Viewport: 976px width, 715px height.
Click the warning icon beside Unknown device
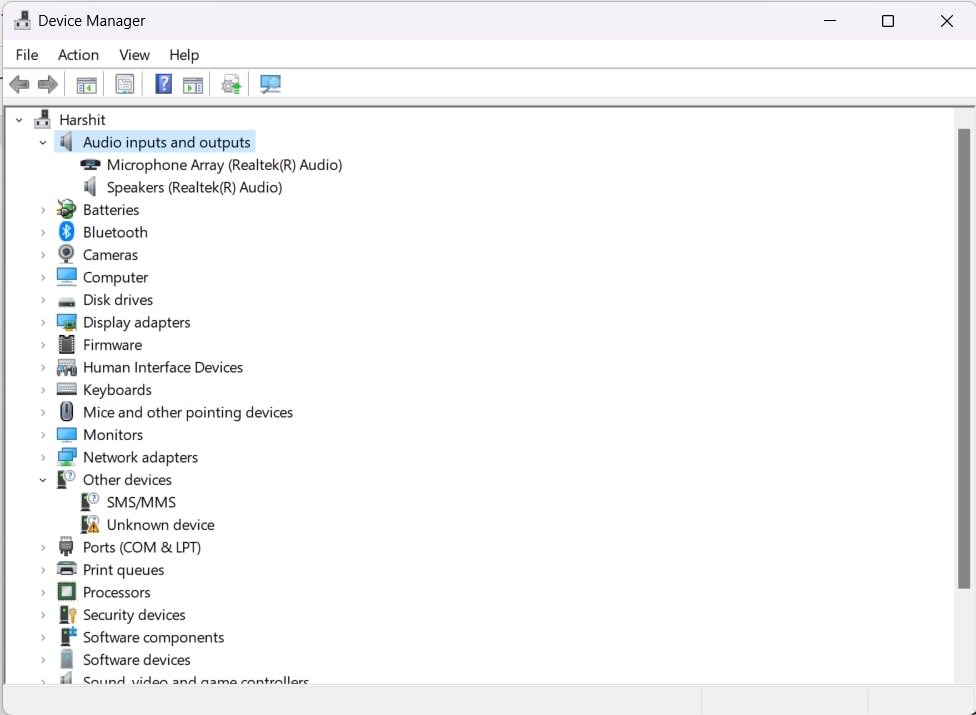[x=91, y=525]
